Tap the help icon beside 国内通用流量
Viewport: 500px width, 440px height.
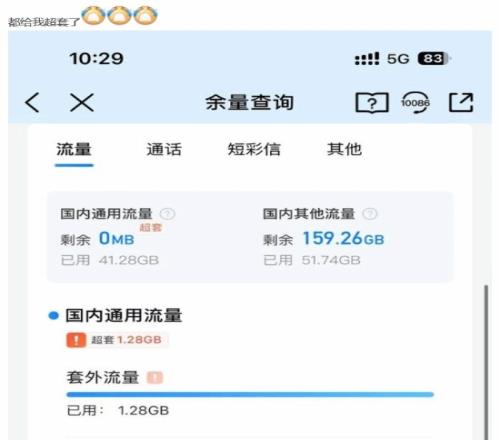(167, 214)
